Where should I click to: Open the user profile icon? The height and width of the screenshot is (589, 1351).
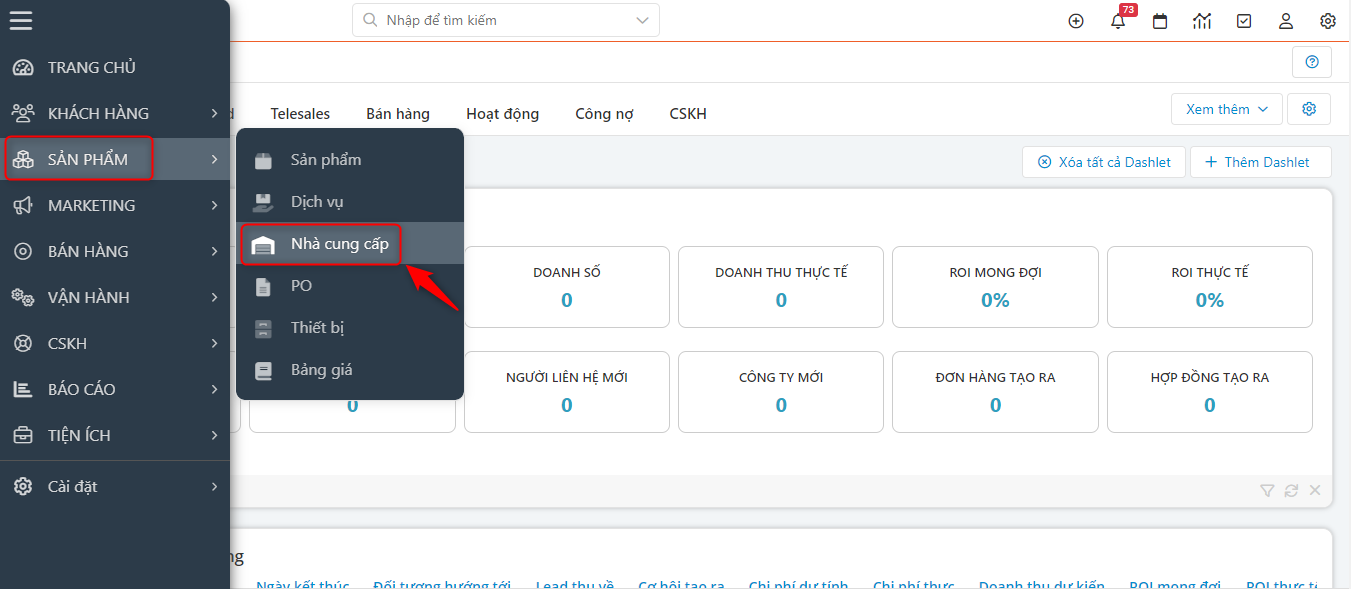click(x=1286, y=21)
